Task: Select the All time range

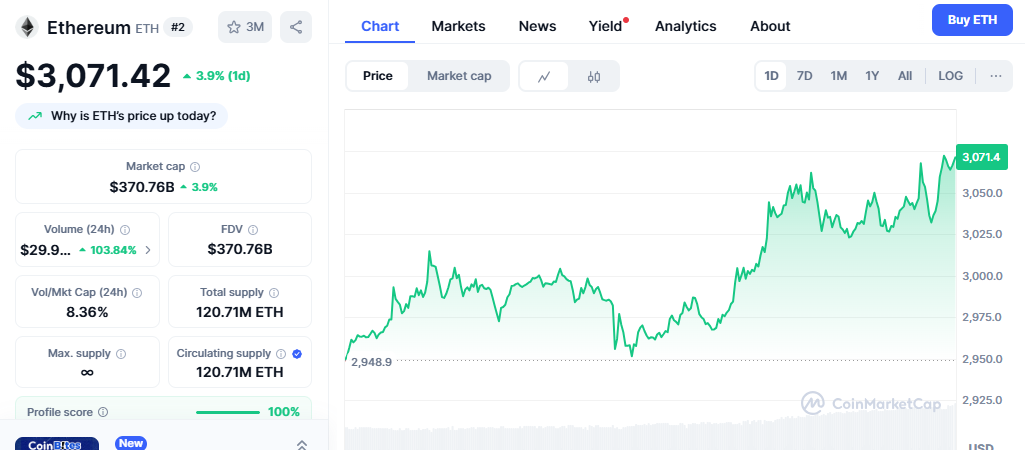Action: pos(905,76)
